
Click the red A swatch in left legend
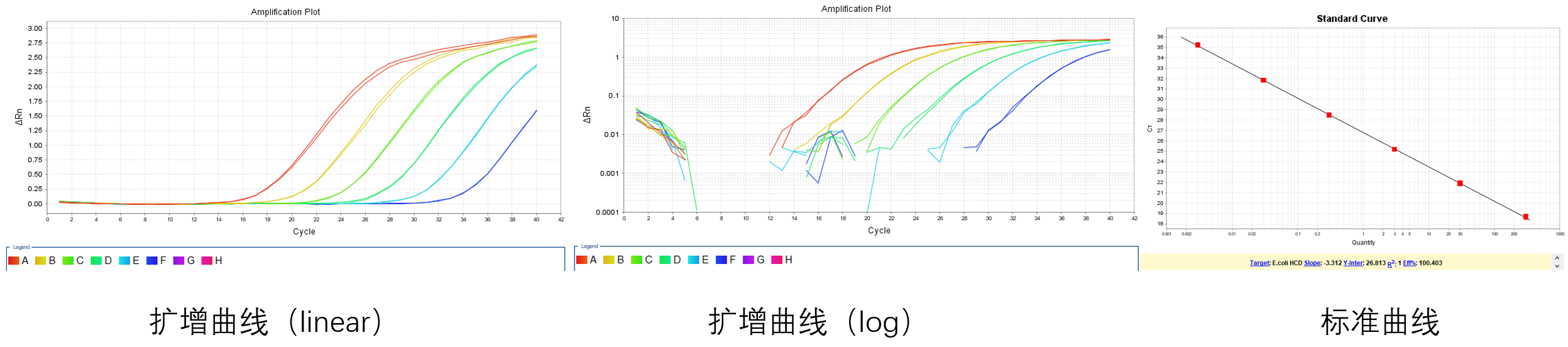click(x=13, y=261)
